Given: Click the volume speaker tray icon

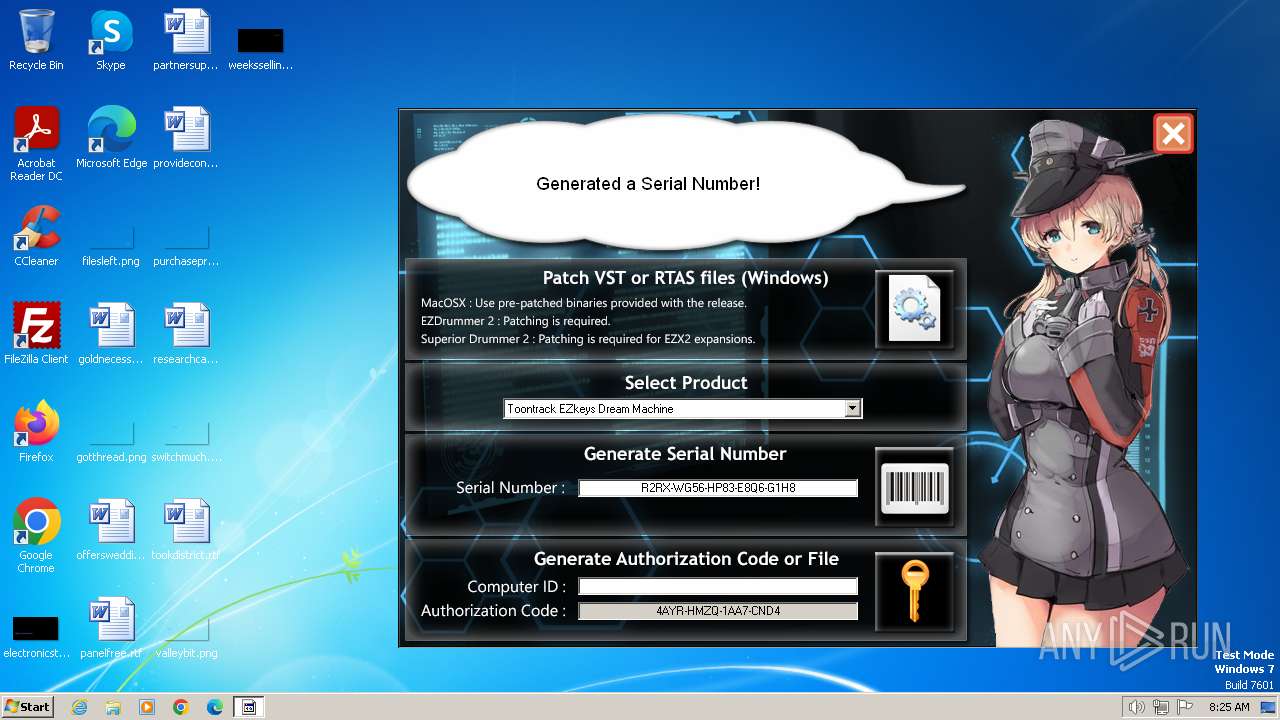Looking at the screenshot, I should 1136,707.
